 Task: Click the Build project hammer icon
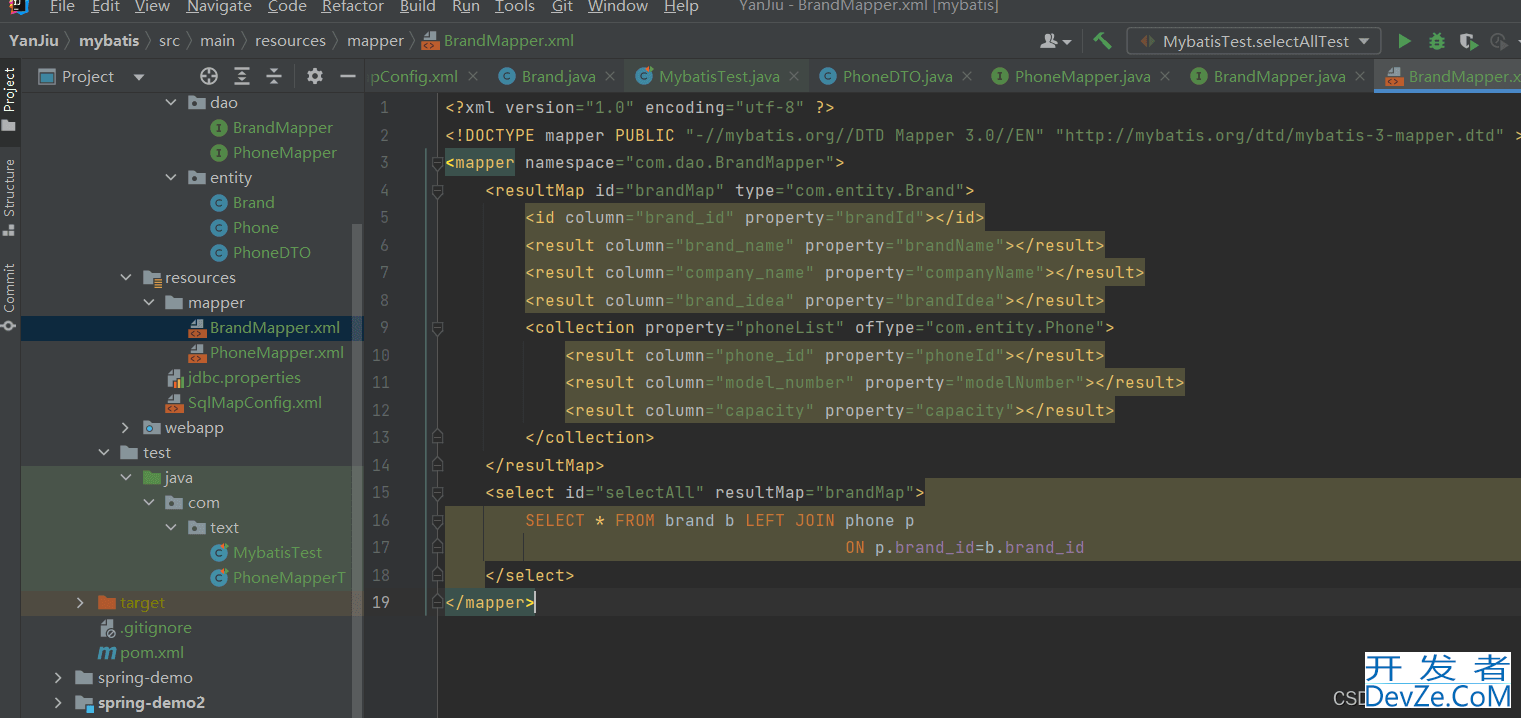1102,41
